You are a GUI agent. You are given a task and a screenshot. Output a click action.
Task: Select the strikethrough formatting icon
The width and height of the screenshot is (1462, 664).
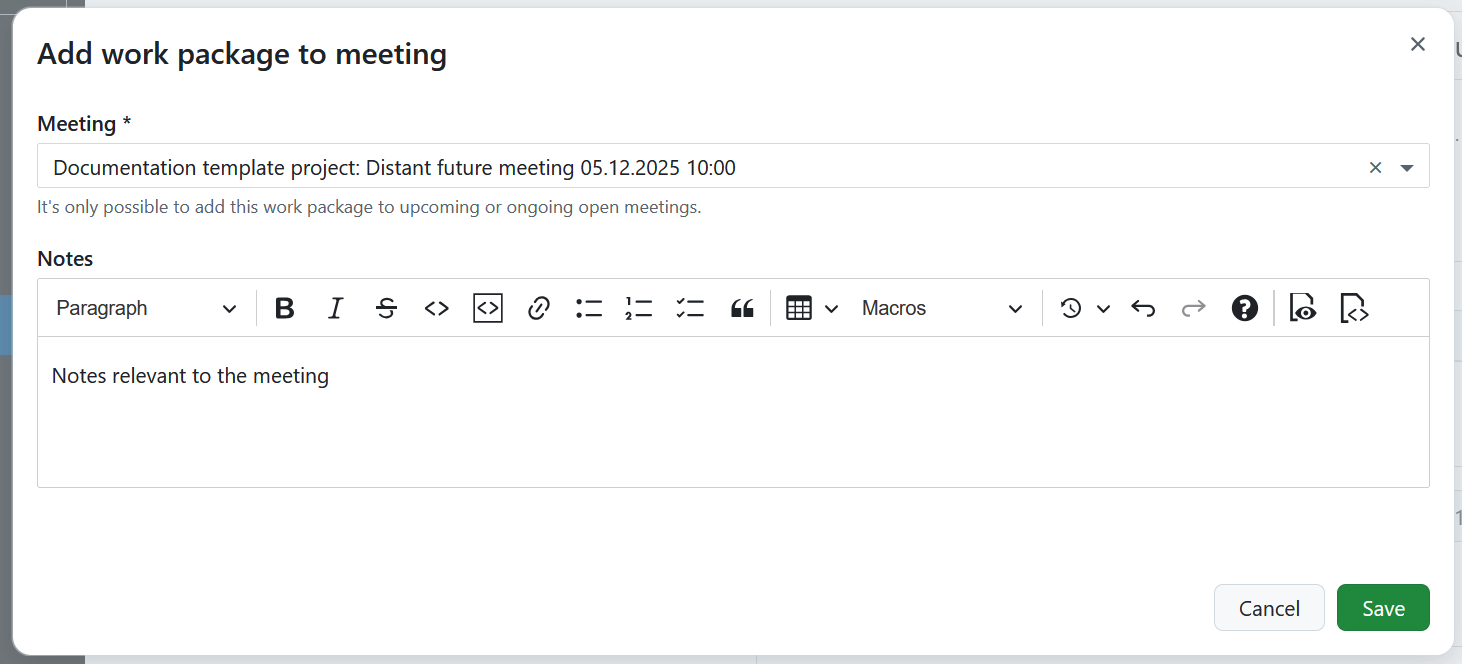(x=386, y=308)
